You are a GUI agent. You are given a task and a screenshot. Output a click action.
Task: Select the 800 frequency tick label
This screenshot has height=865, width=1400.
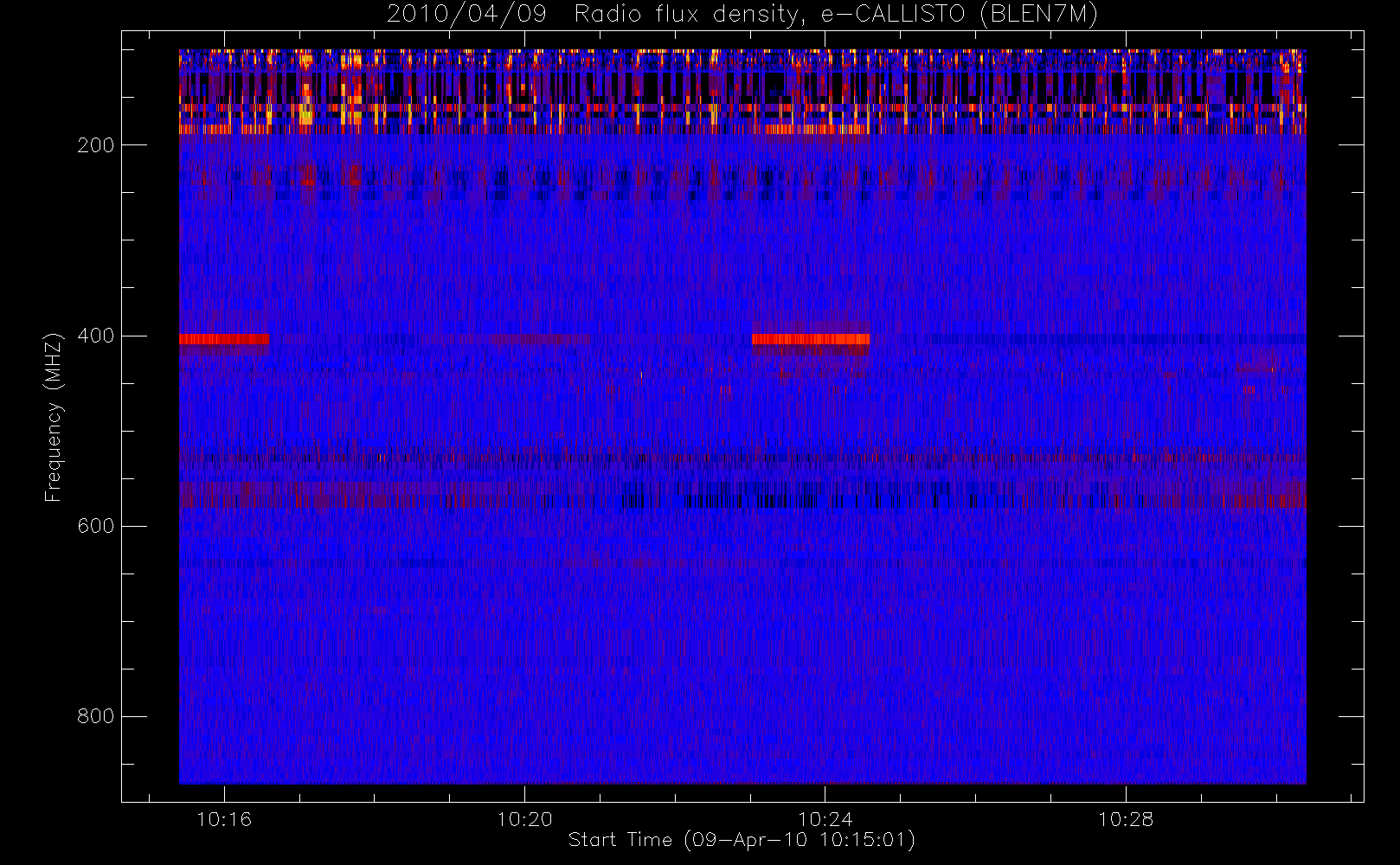coord(96,716)
